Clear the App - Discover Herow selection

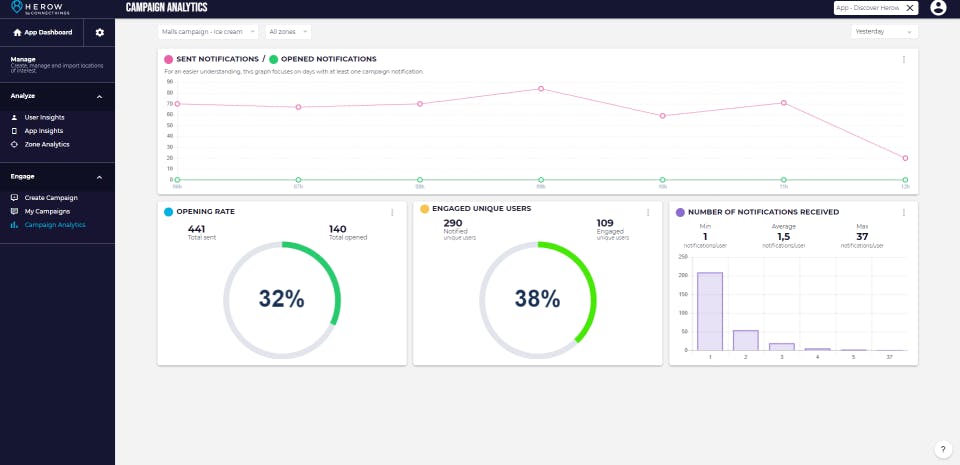[x=910, y=7]
